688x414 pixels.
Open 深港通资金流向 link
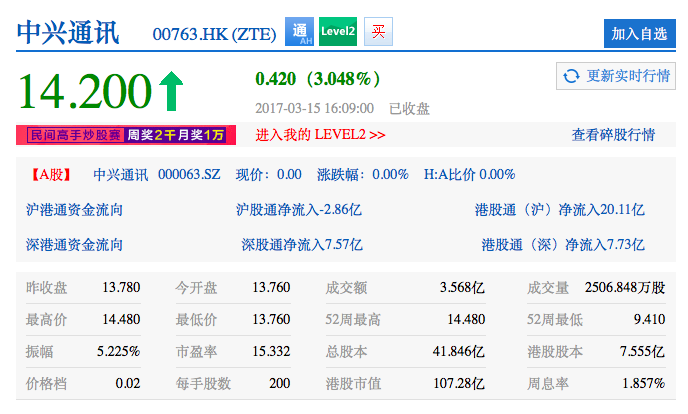[x=75, y=244]
